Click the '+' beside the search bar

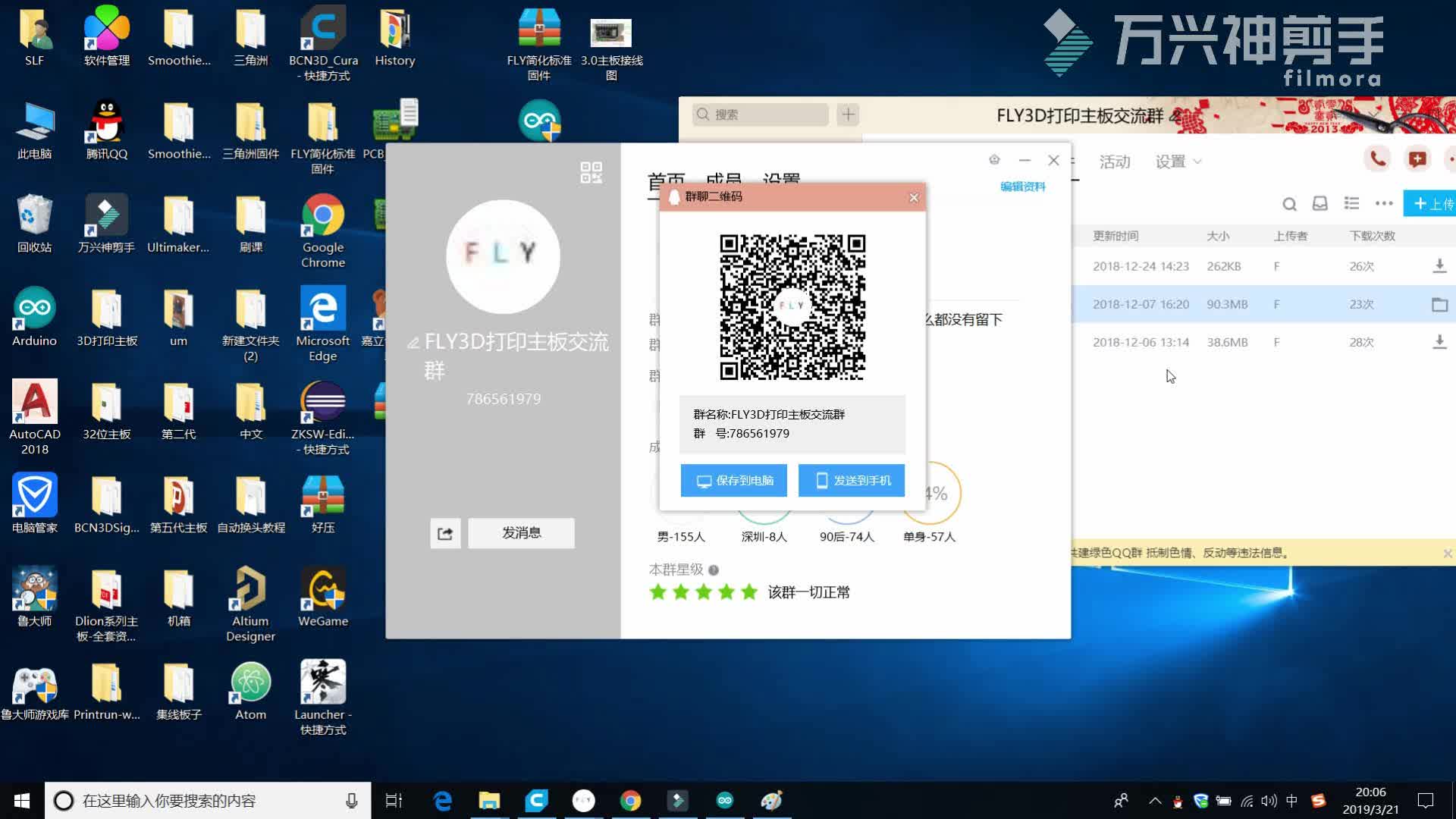point(847,114)
